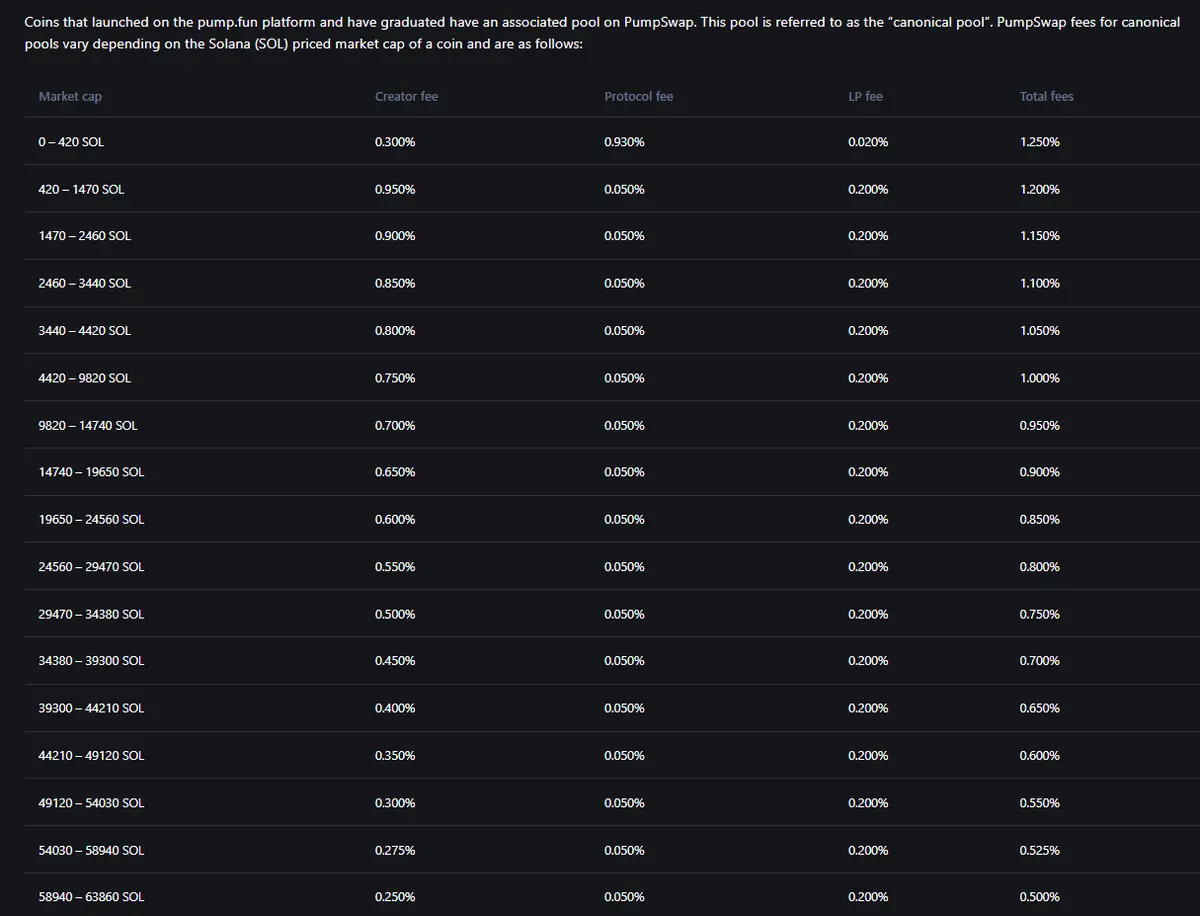Viewport: 1200px width, 916px height.
Task: Select the 58940 – 63860 SOL row label
Action: click(91, 897)
